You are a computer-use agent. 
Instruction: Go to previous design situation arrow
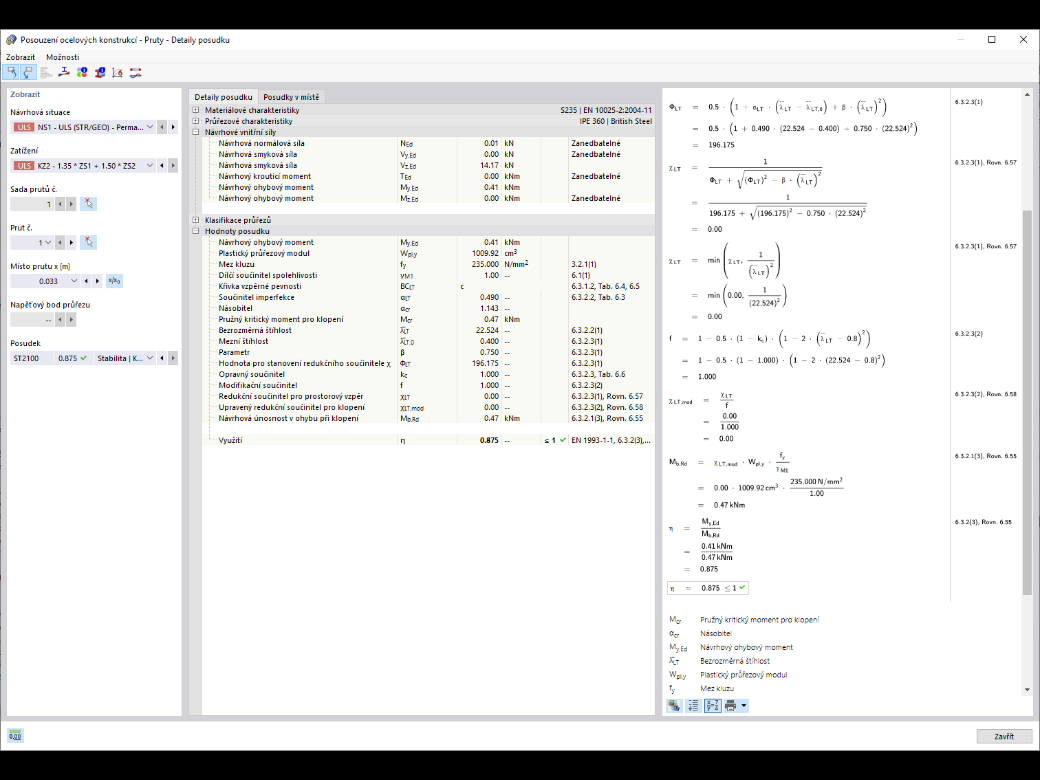162,127
